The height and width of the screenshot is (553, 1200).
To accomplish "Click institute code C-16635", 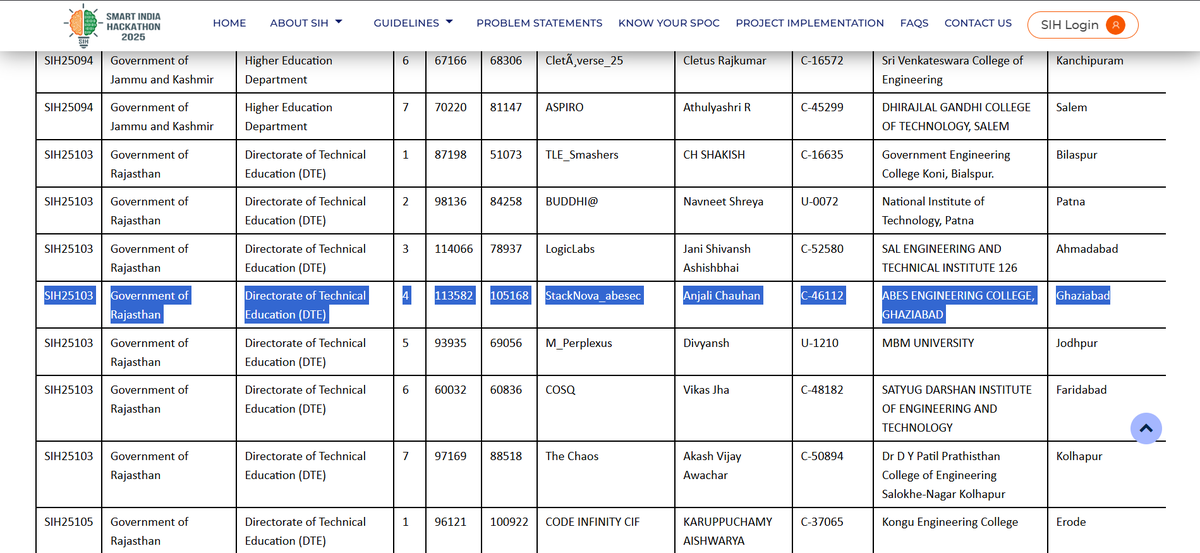I will (x=822, y=155).
